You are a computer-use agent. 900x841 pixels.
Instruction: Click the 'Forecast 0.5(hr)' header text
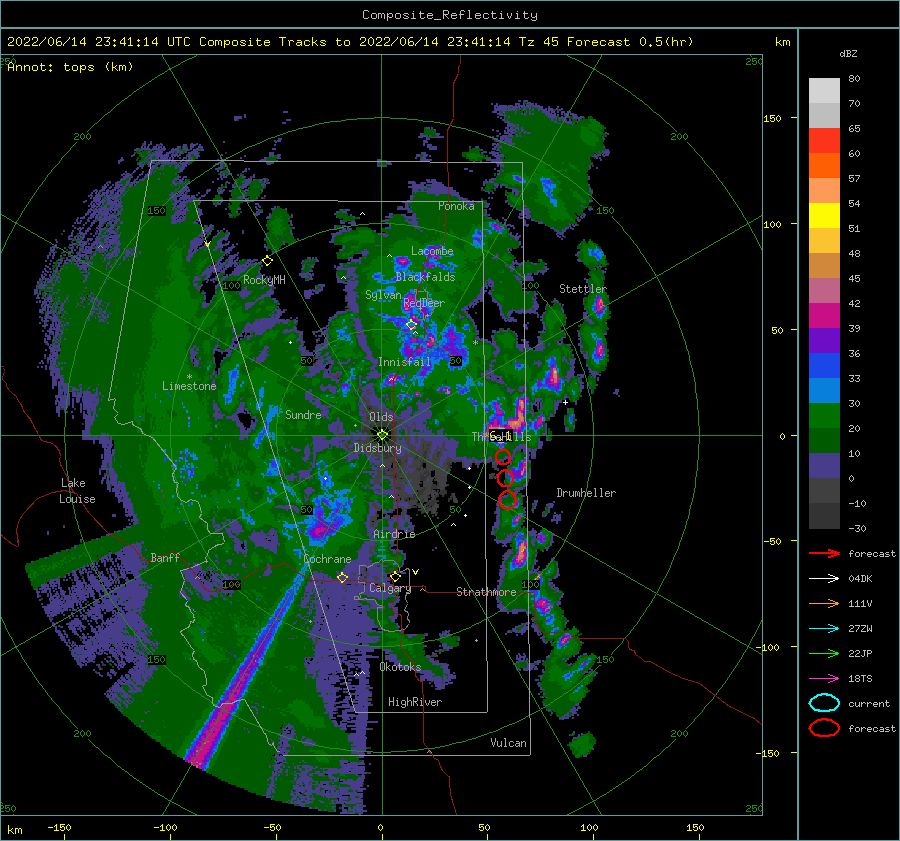click(x=630, y=42)
